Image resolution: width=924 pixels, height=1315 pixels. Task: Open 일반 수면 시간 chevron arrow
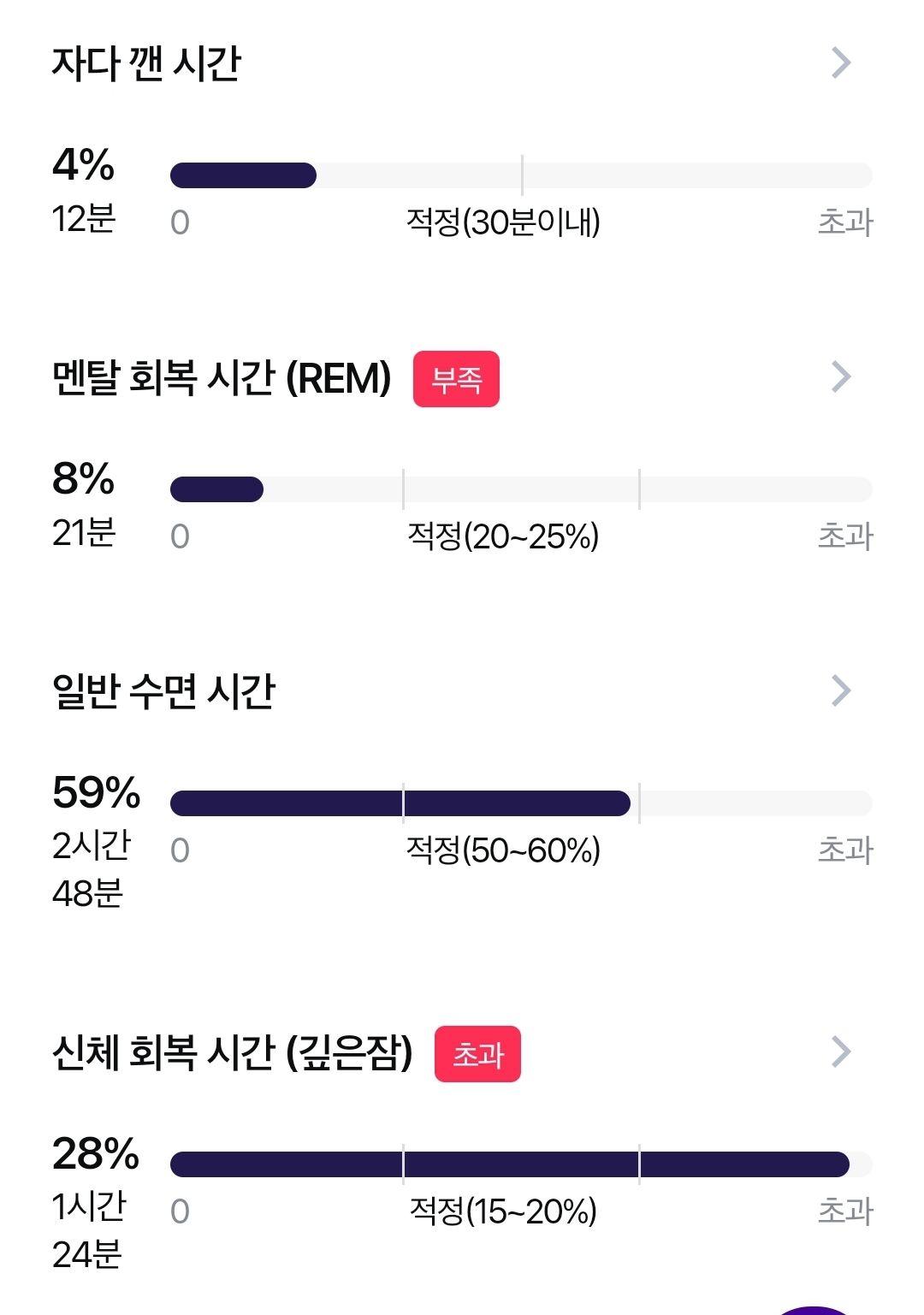[841, 690]
